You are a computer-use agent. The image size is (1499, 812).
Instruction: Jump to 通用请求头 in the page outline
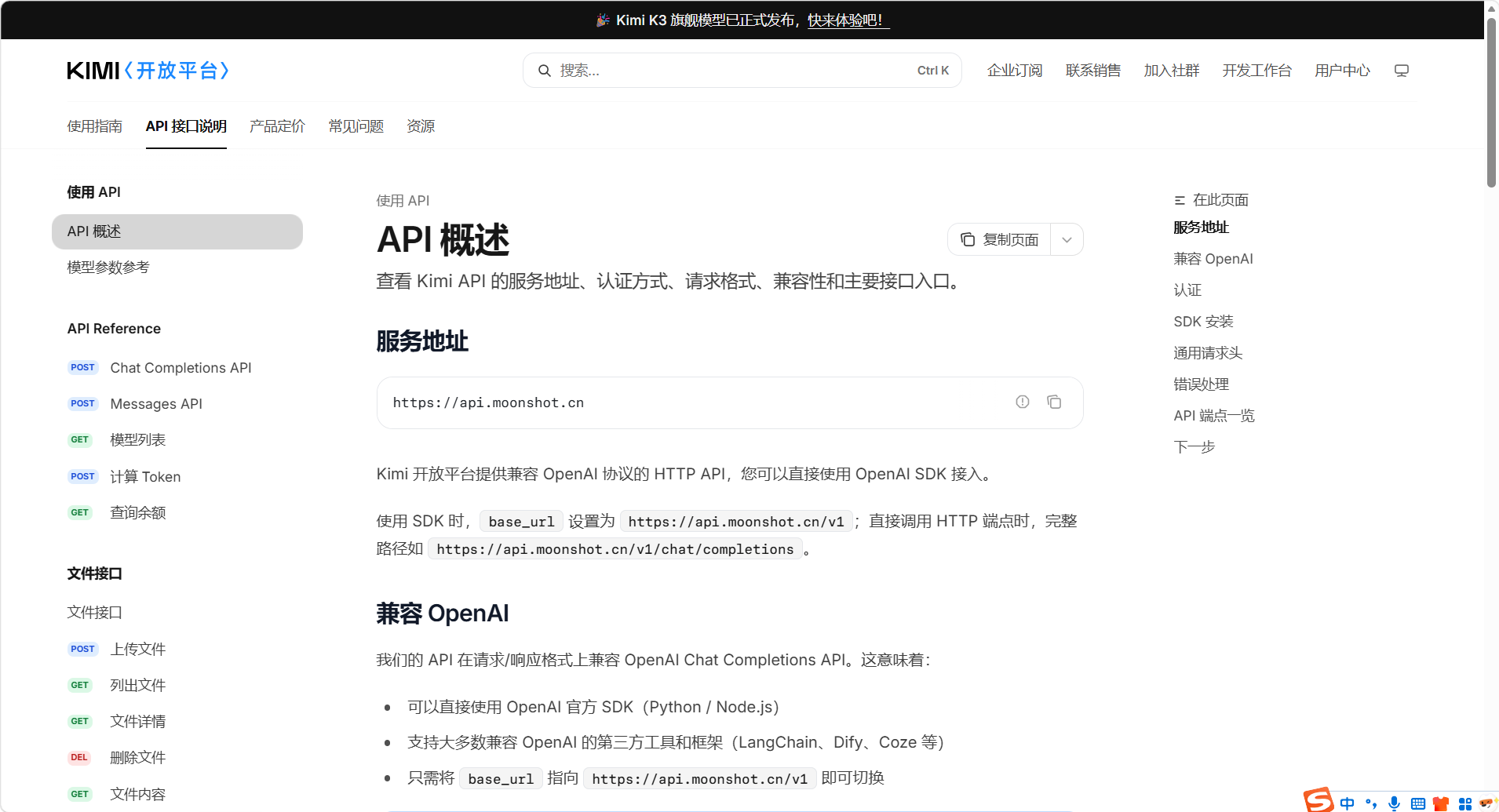click(x=1208, y=353)
